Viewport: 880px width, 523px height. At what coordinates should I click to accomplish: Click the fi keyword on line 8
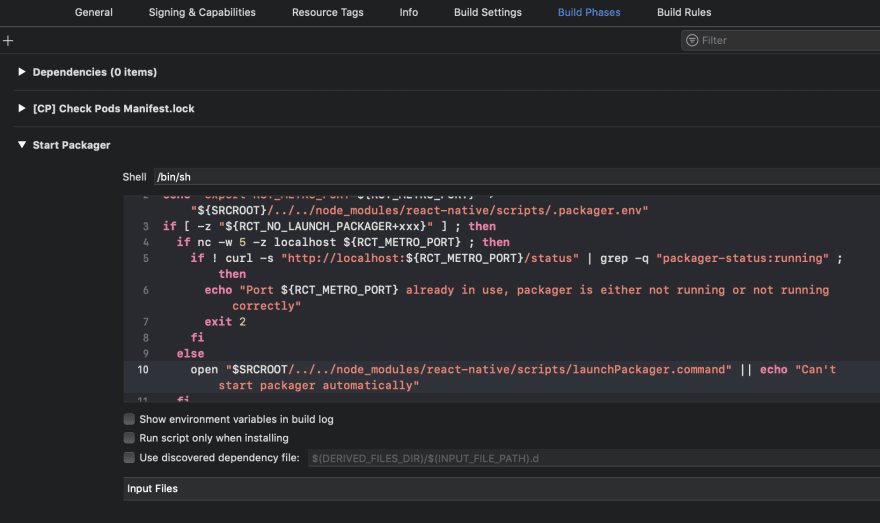click(x=197, y=337)
